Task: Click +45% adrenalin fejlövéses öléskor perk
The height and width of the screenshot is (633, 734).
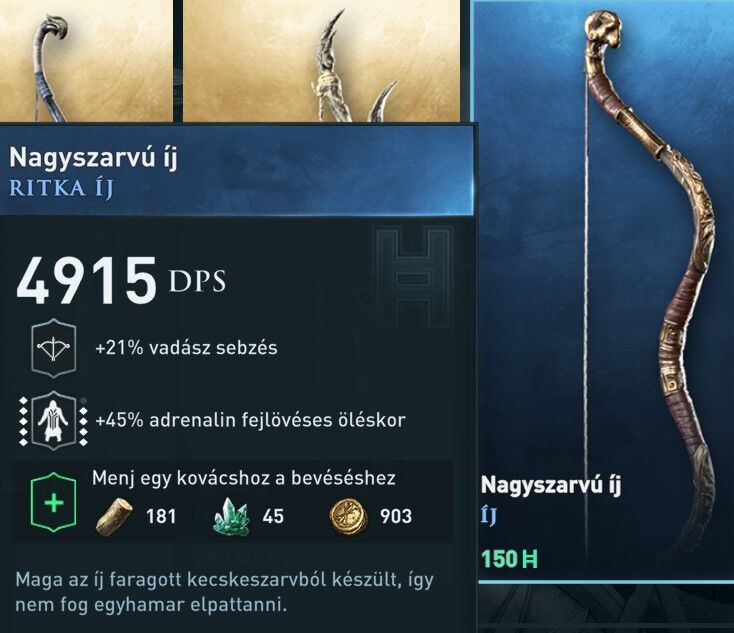Action: tap(250, 420)
